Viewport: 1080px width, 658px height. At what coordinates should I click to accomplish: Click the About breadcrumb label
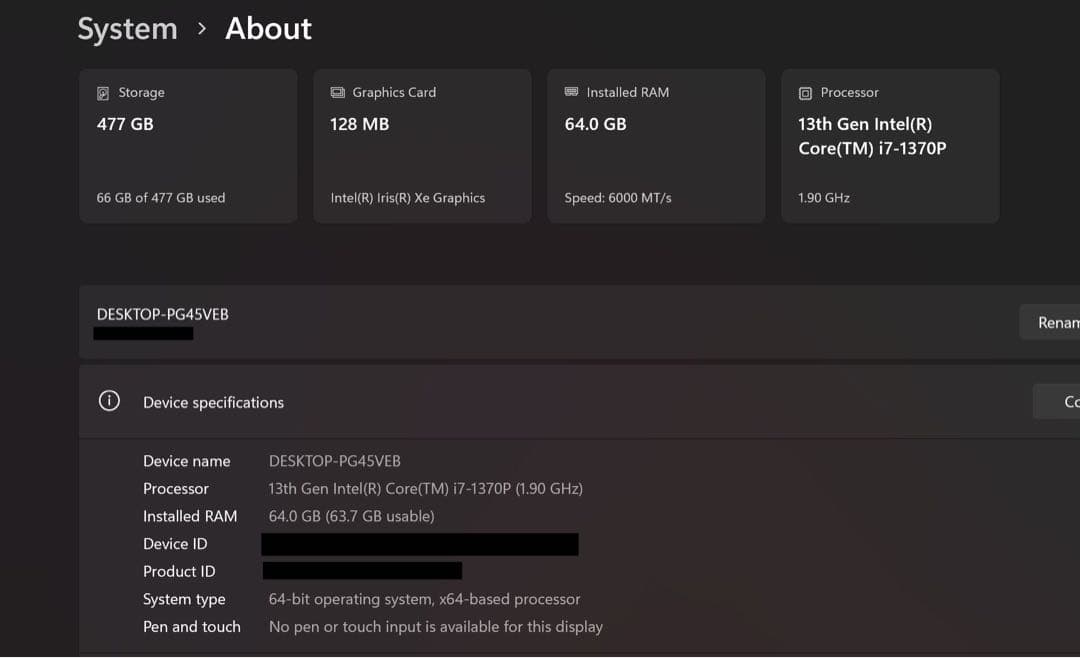pos(268,29)
